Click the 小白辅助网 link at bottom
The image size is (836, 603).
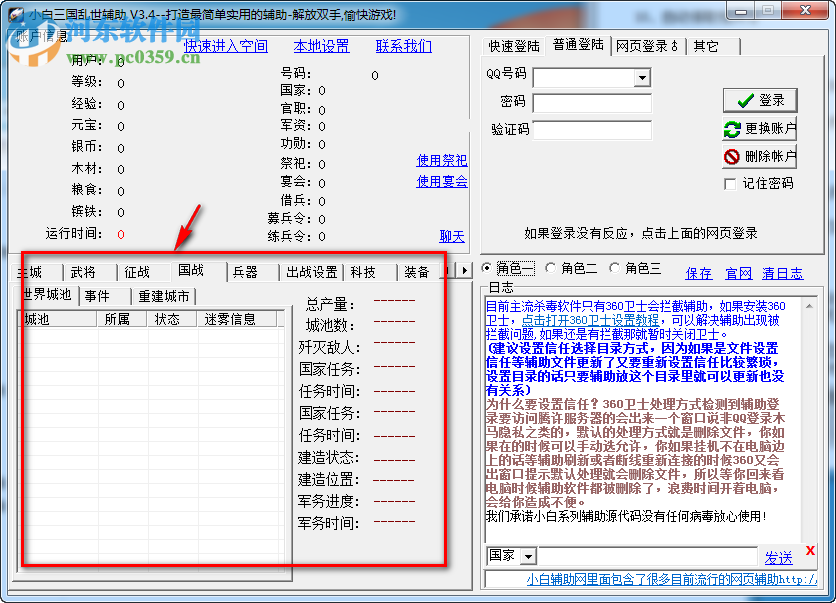click(671, 579)
